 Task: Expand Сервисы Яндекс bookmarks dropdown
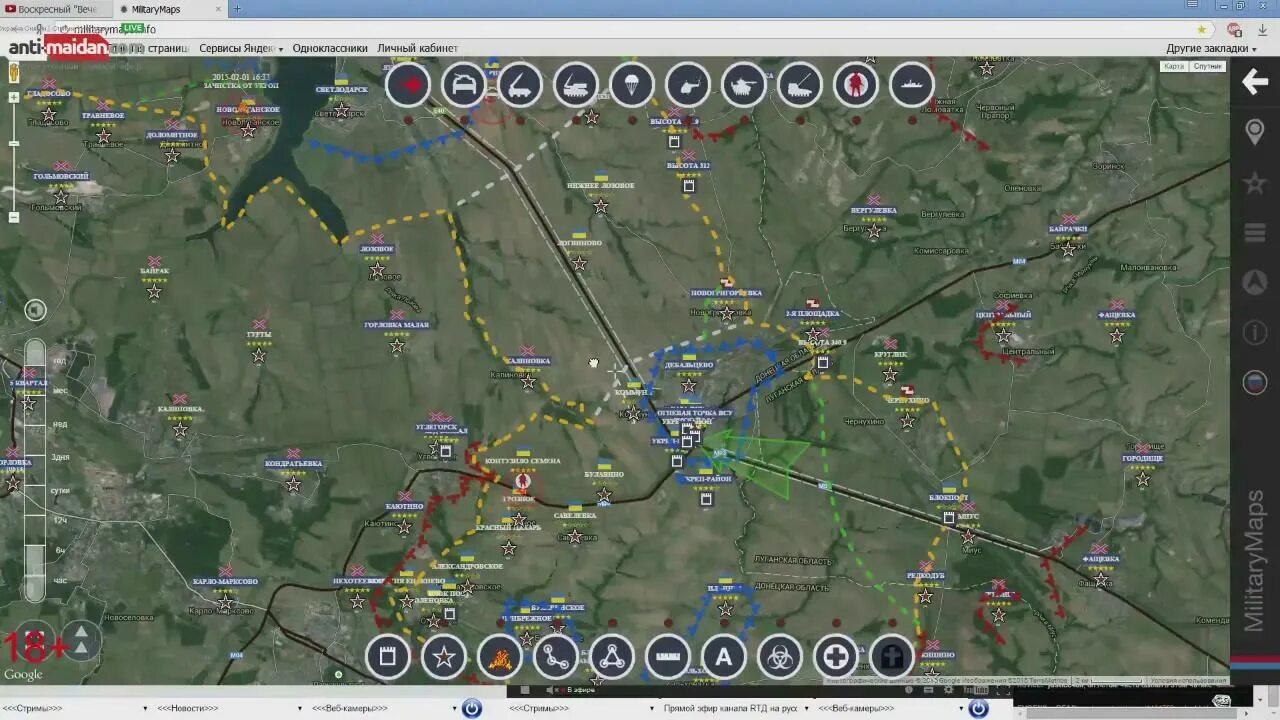pos(240,48)
